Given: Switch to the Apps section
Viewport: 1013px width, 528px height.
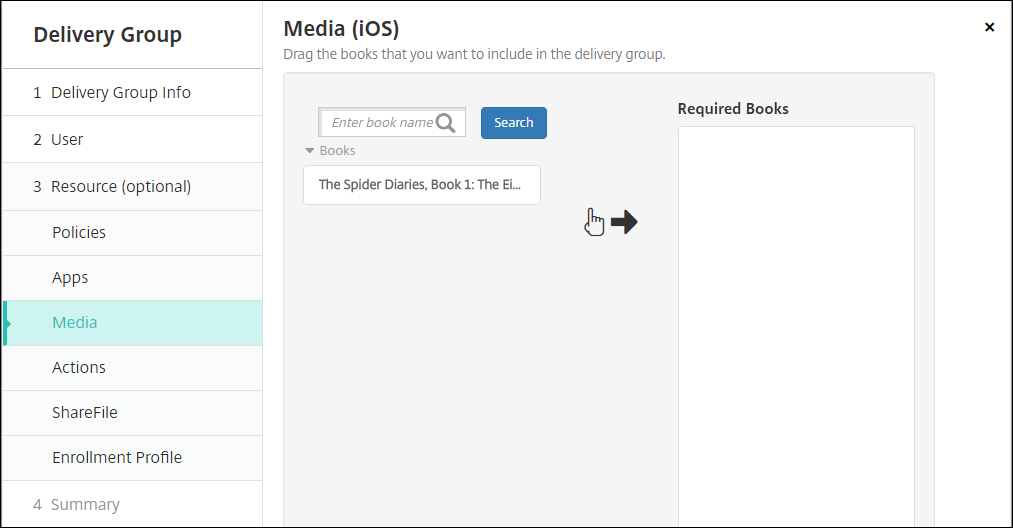Looking at the screenshot, I should 70,277.
